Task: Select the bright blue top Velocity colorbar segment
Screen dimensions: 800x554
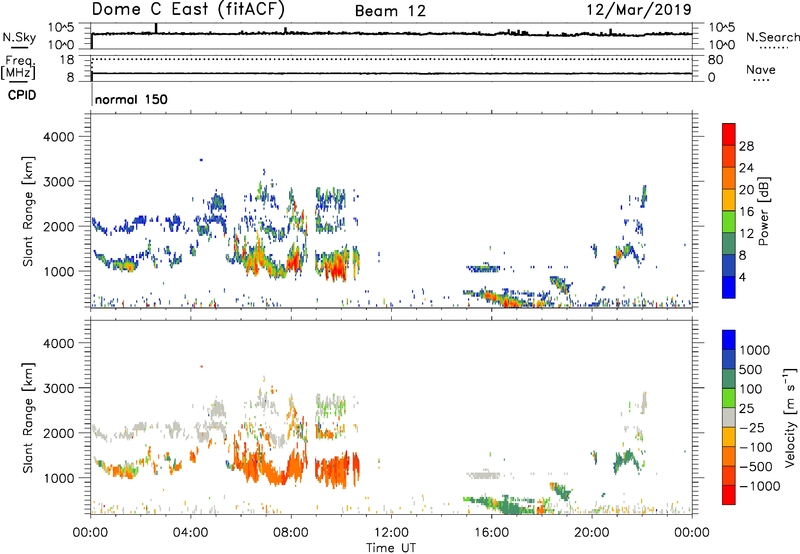Action: tap(729, 340)
